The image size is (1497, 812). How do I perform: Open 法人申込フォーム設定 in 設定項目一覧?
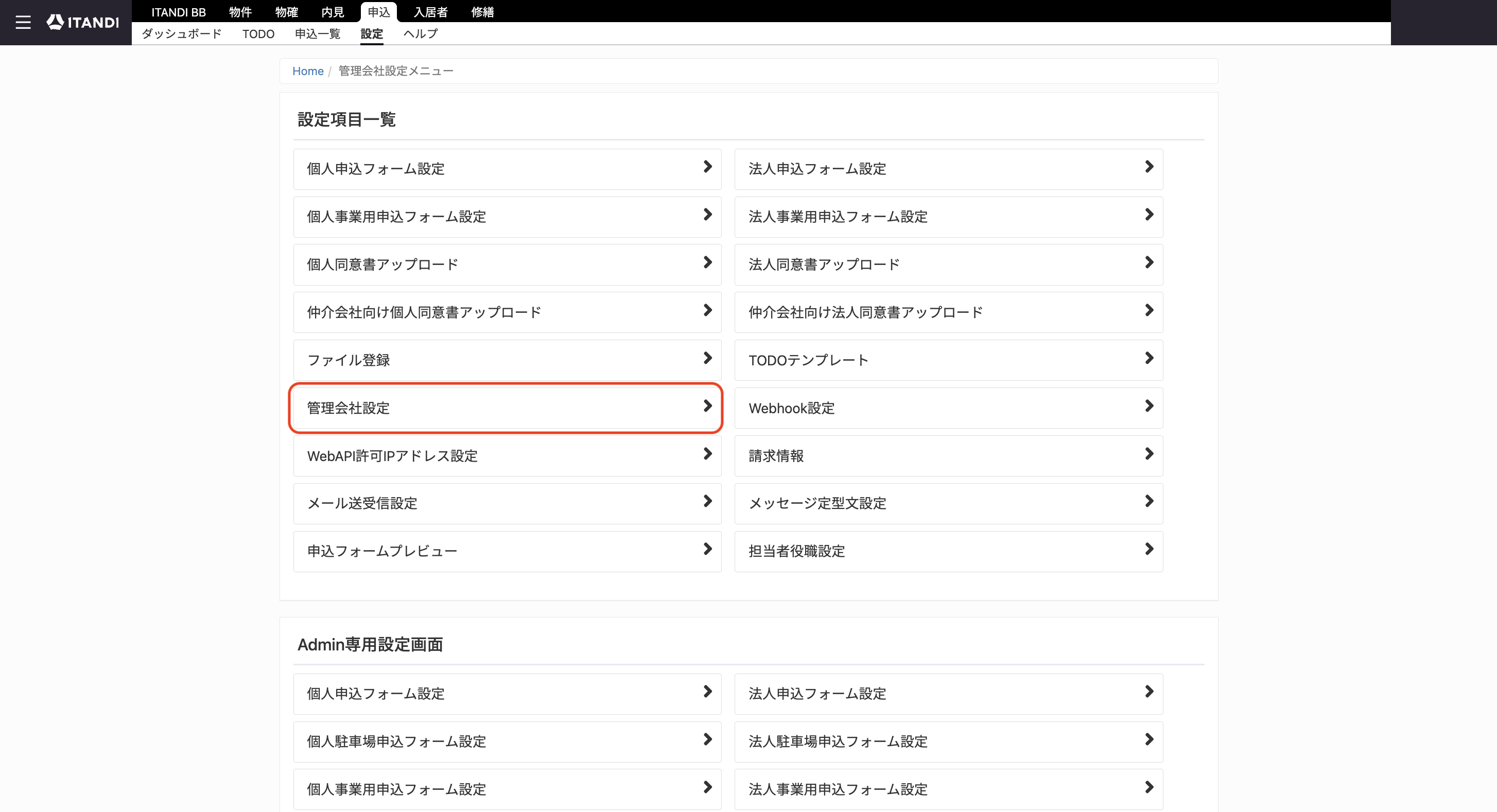tap(948, 169)
